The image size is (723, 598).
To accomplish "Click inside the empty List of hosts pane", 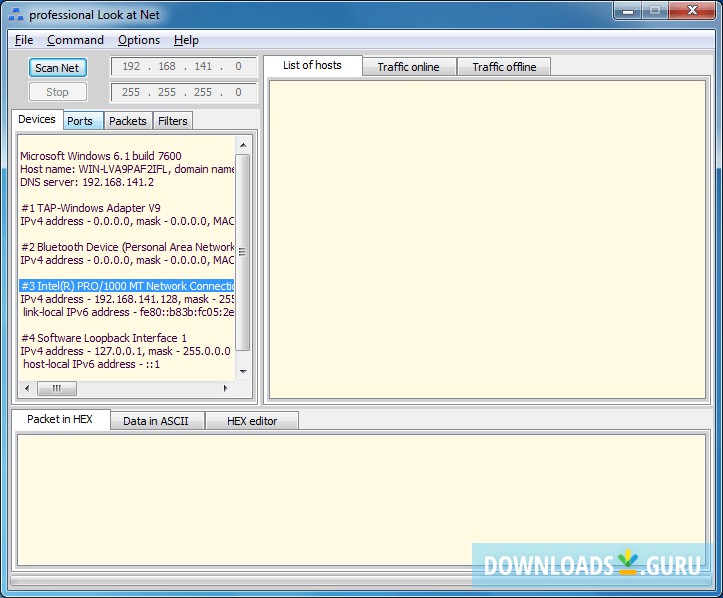I will pyautogui.click(x=487, y=240).
